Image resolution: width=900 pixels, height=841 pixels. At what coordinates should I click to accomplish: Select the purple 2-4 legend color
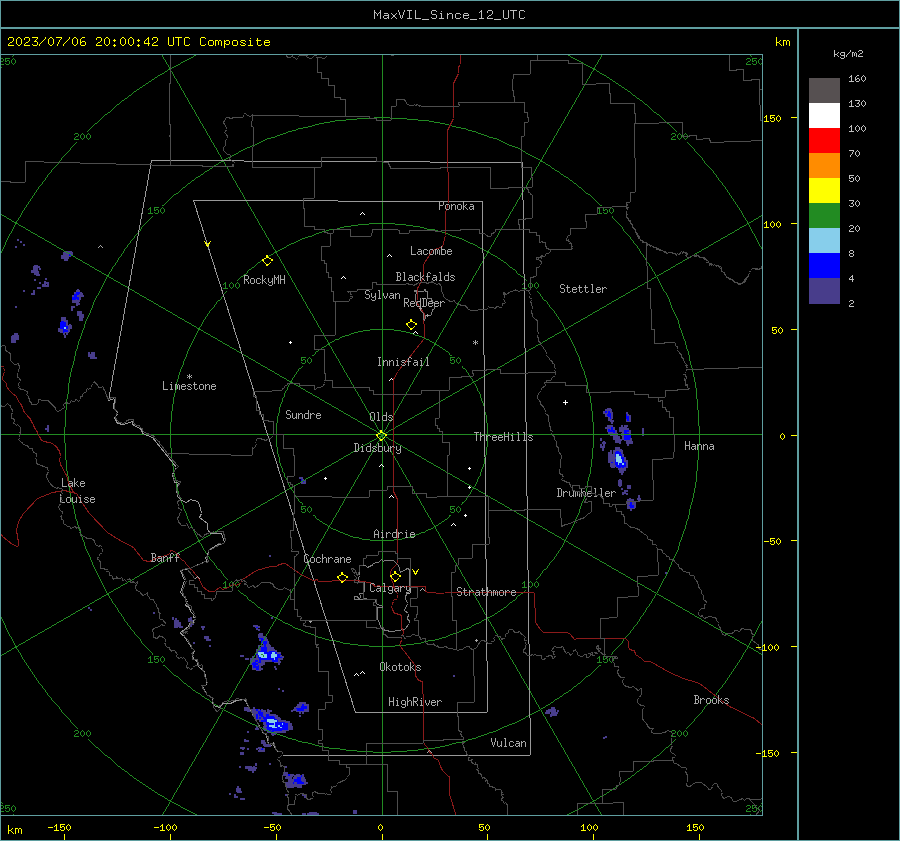tap(824, 291)
